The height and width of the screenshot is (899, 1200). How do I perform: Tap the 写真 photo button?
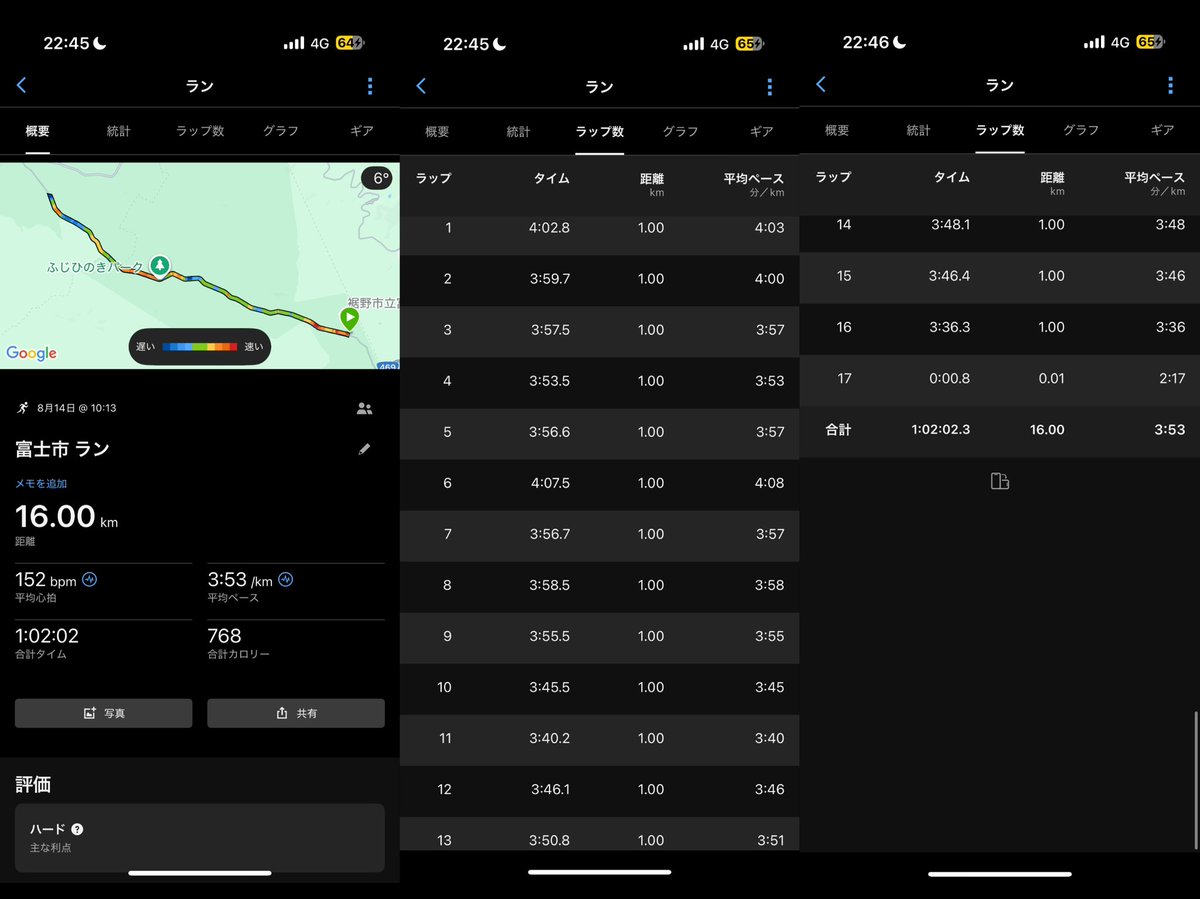pyautogui.click(x=103, y=713)
